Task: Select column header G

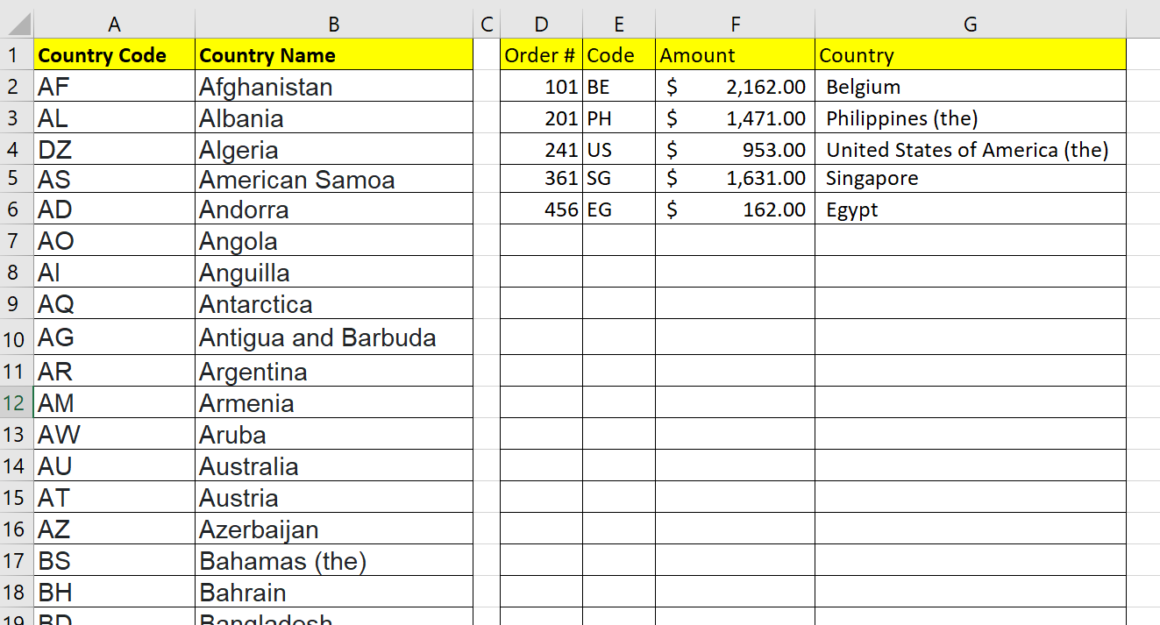Action: pos(970,21)
